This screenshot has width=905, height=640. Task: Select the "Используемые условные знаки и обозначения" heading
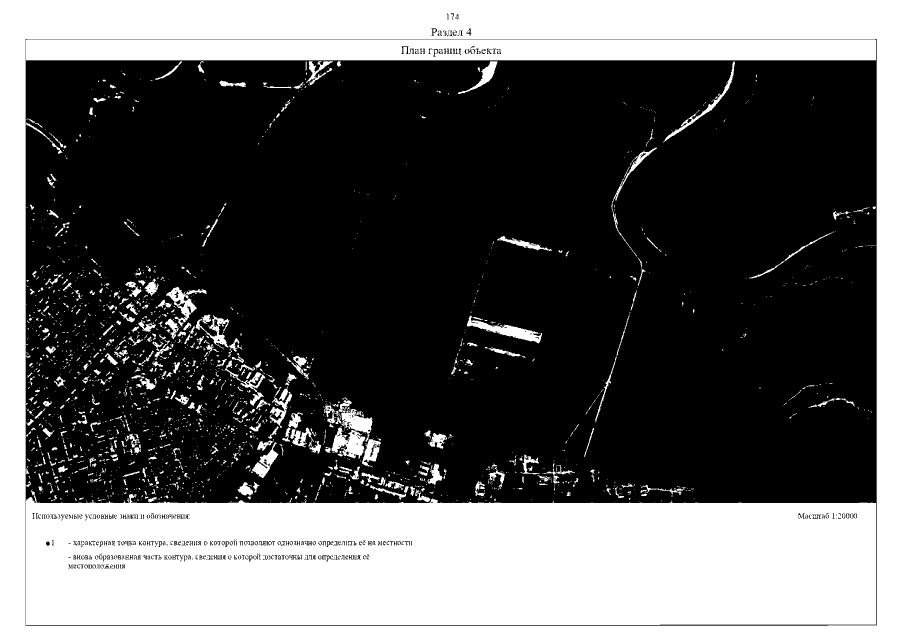pyautogui.click(x=110, y=517)
